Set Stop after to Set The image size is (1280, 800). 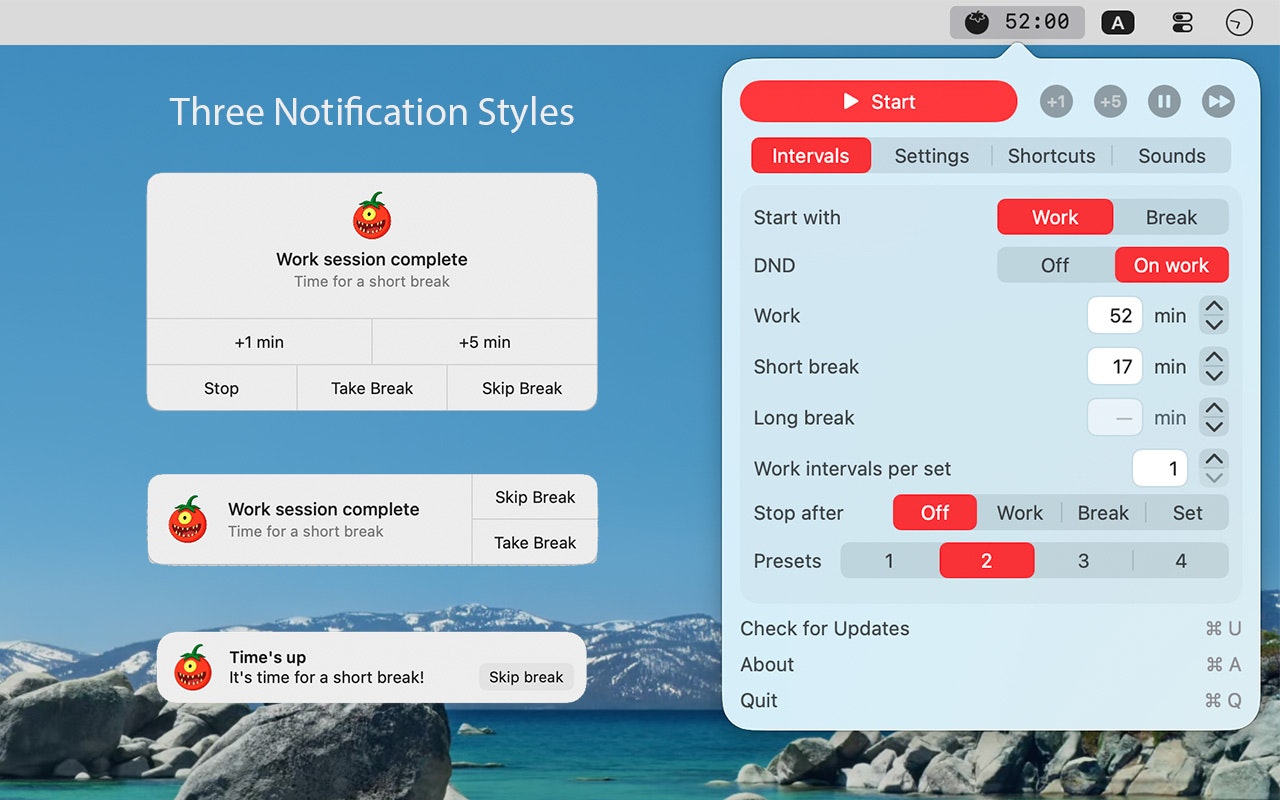[1187, 512]
